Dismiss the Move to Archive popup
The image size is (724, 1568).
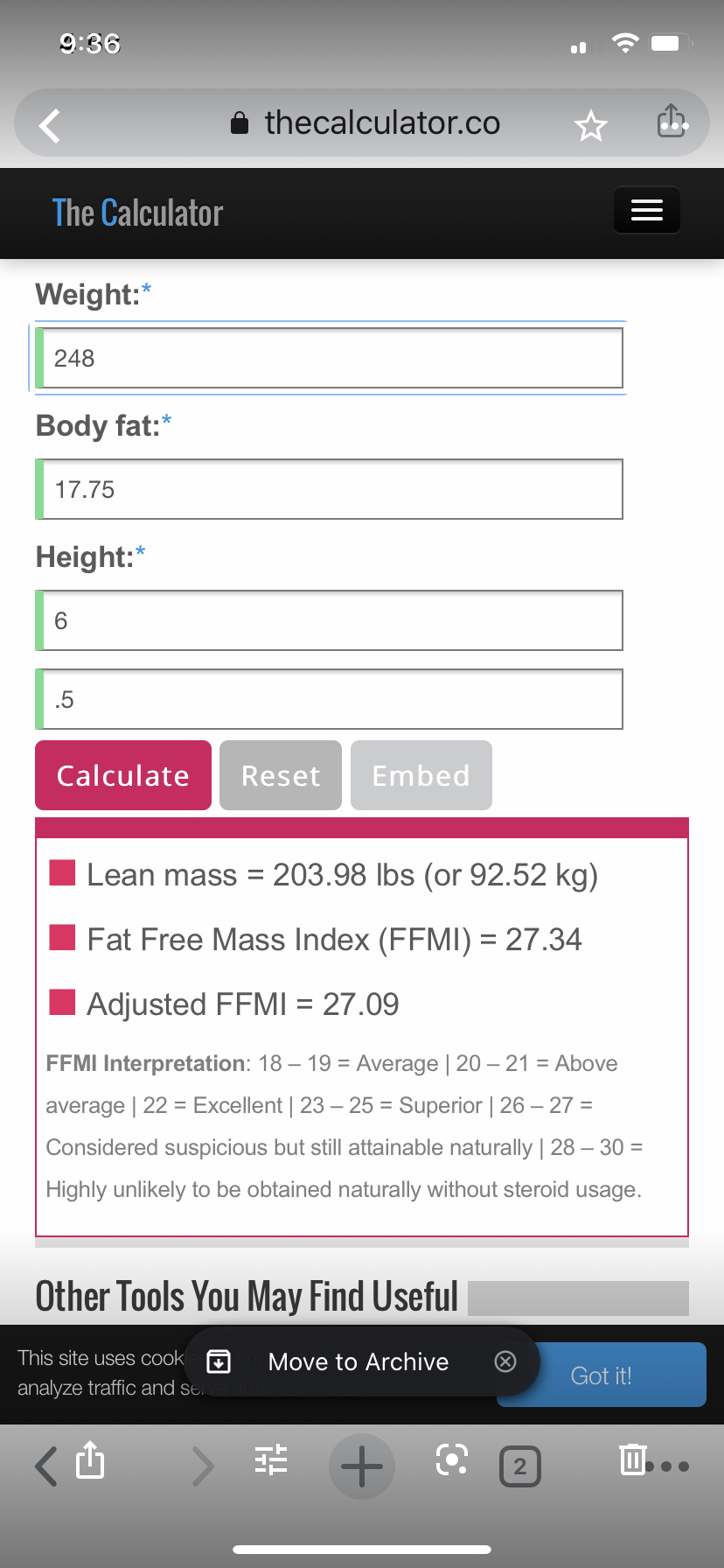tap(505, 1361)
